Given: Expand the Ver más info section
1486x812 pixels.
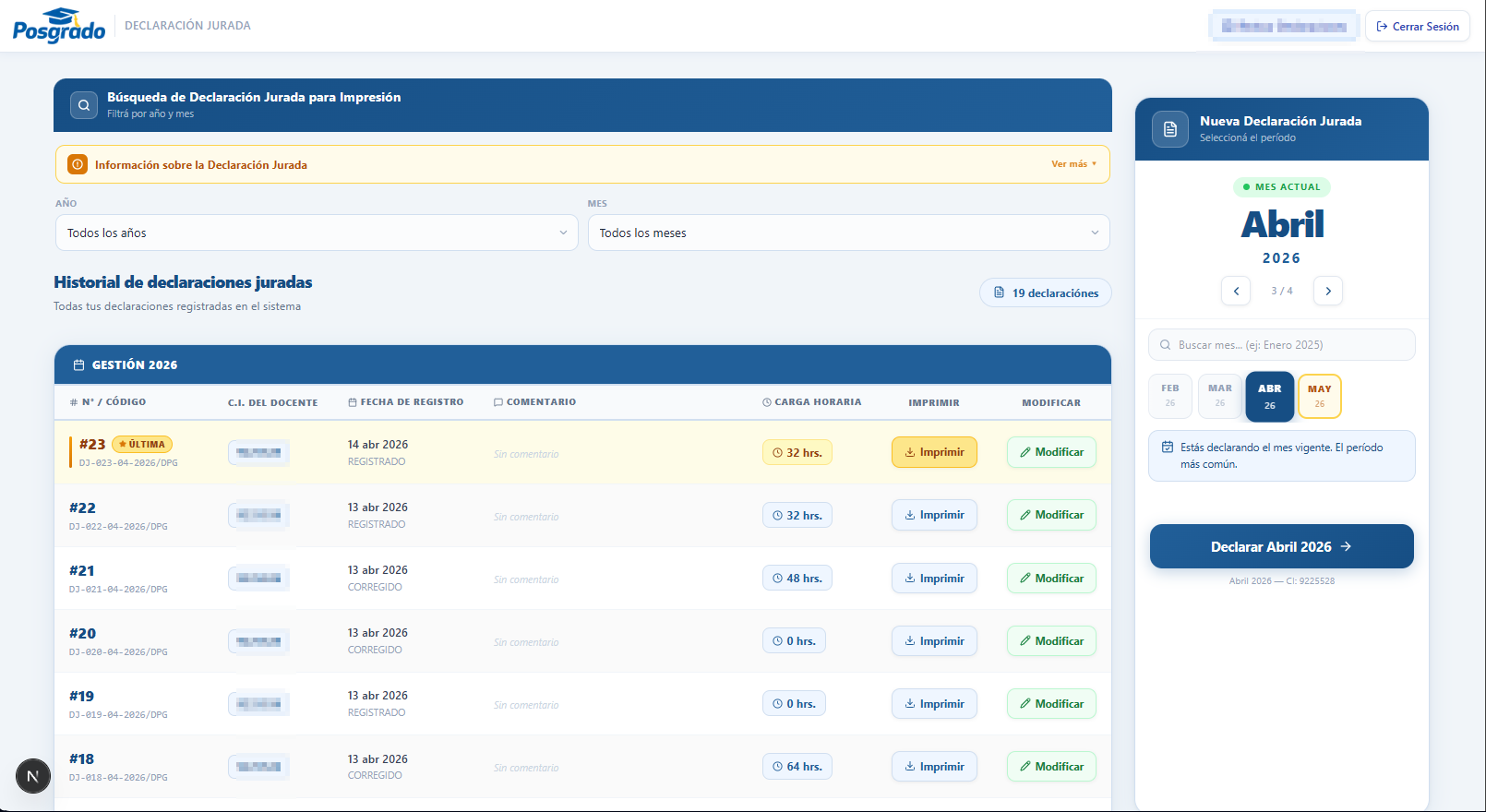Looking at the screenshot, I should point(1073,164).
